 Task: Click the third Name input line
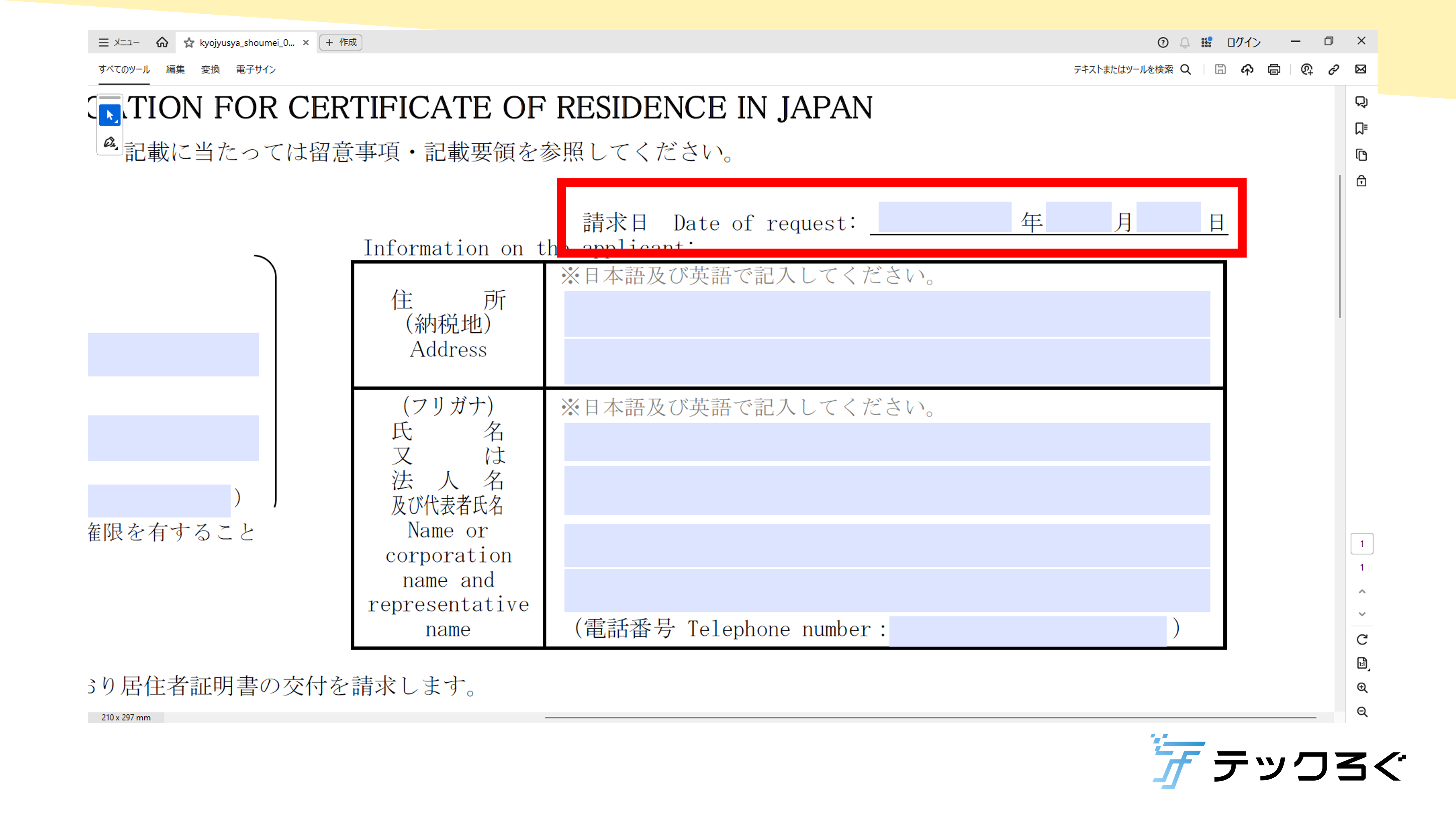(x=887, y=545)
